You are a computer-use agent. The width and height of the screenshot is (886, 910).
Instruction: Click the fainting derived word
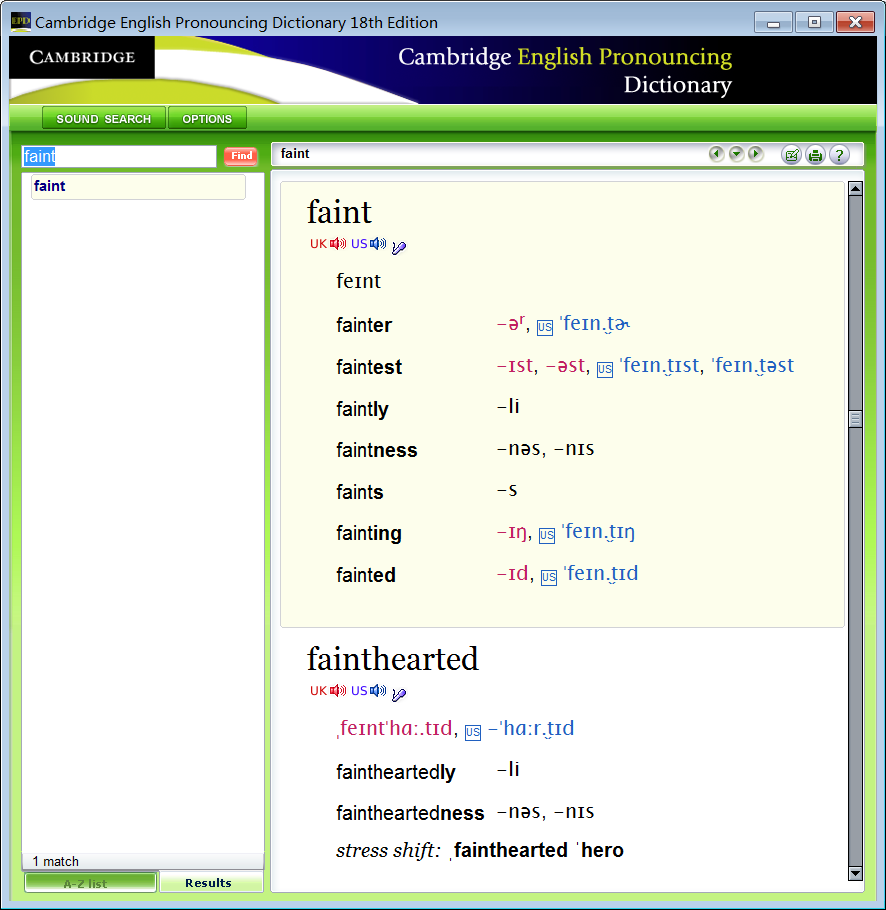click(369, 533)
